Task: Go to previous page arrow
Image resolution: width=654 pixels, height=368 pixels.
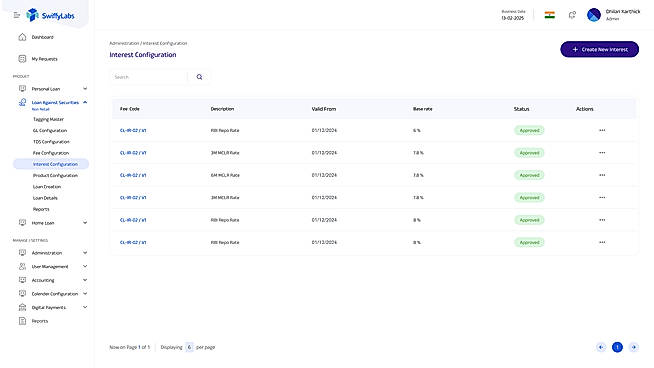Action: [601, 347]
